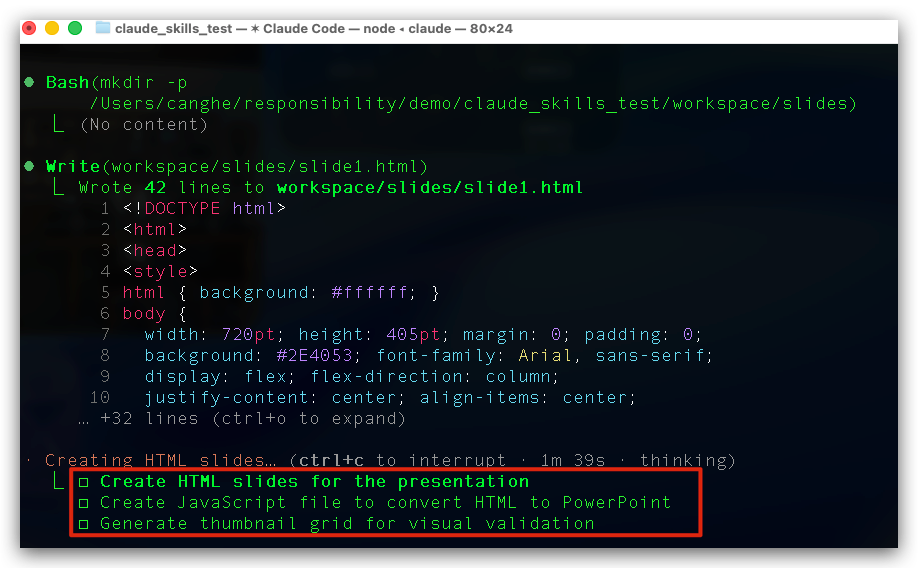This screenshot has width=918, height=568.
Task: Click the "(No content)" Bash output line
Action: (143, 124)
